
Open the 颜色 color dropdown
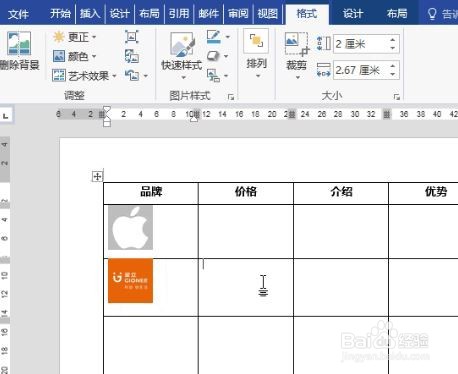coord(75,56)
